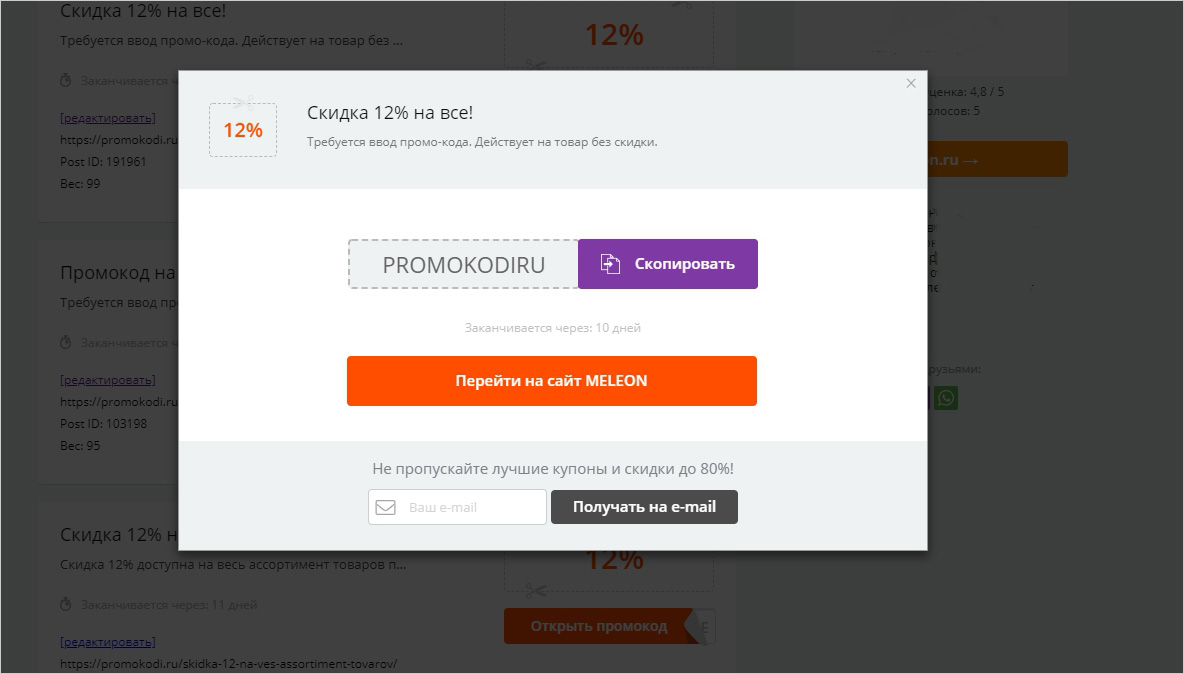The width and height of the screenshot is (1184, 674).
Task: Click the Открыть промокод button
Action: (x=599, y=626)
